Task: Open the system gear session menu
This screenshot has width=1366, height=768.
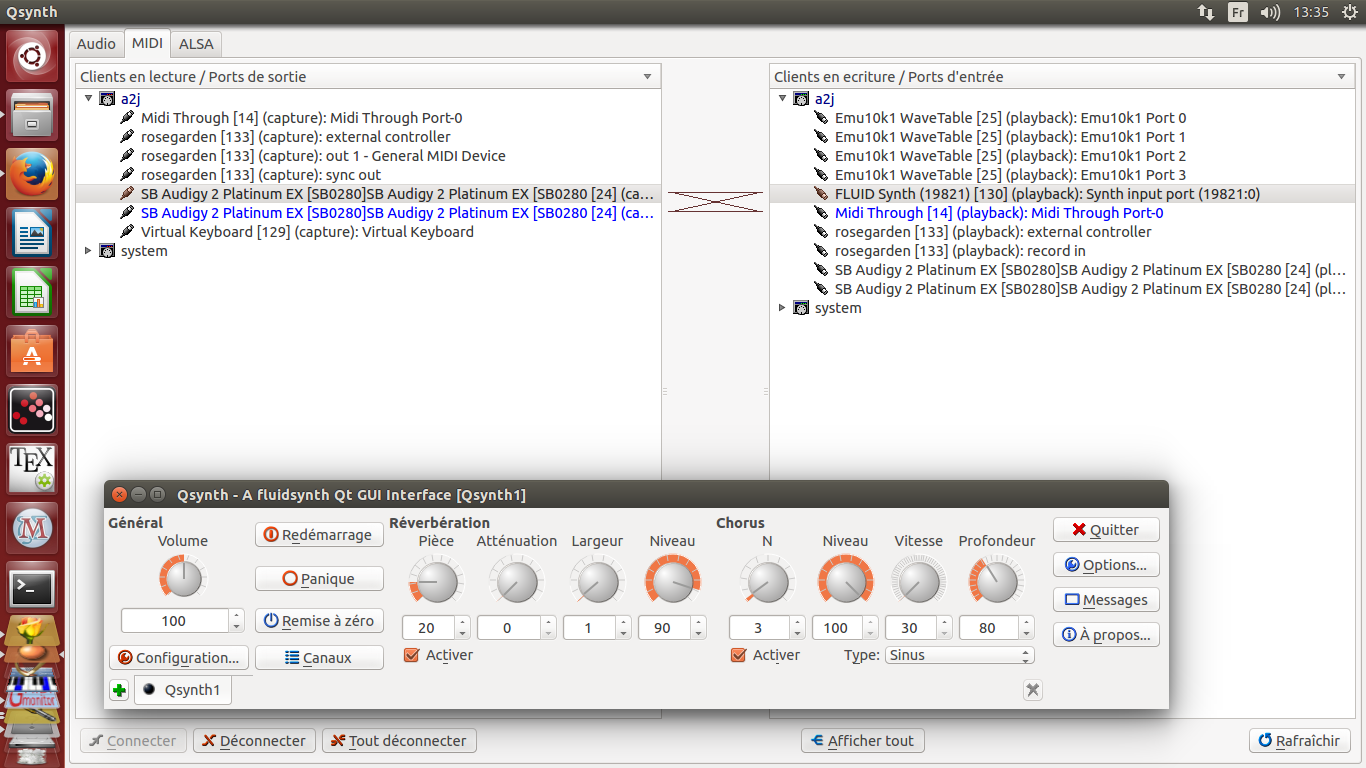Action: 1350,12
